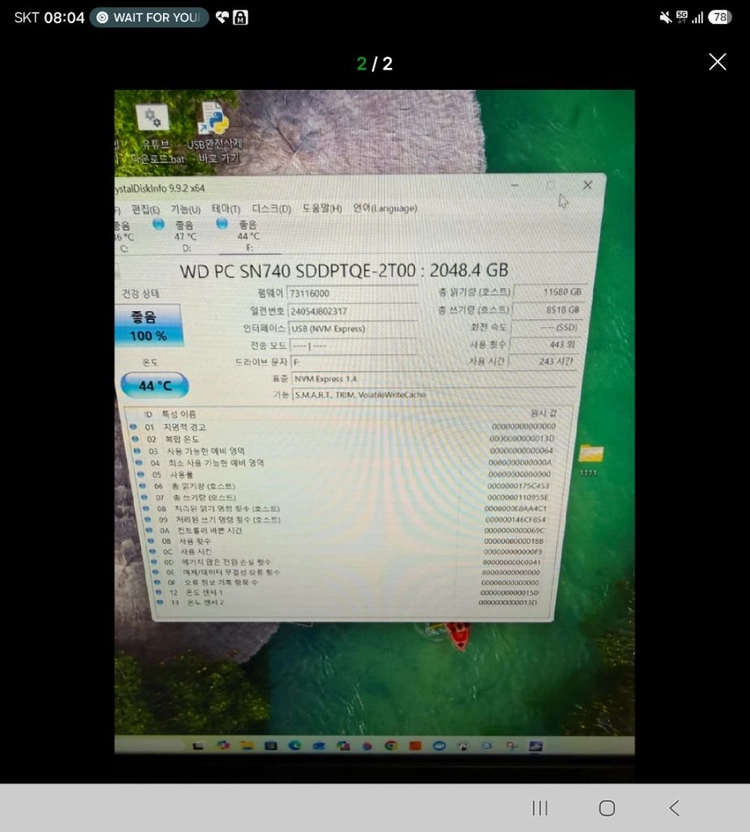This screenshot has width=750, height=832.
Task: Click the interface field USB (NVM Express)
Action: coord(352,328)
